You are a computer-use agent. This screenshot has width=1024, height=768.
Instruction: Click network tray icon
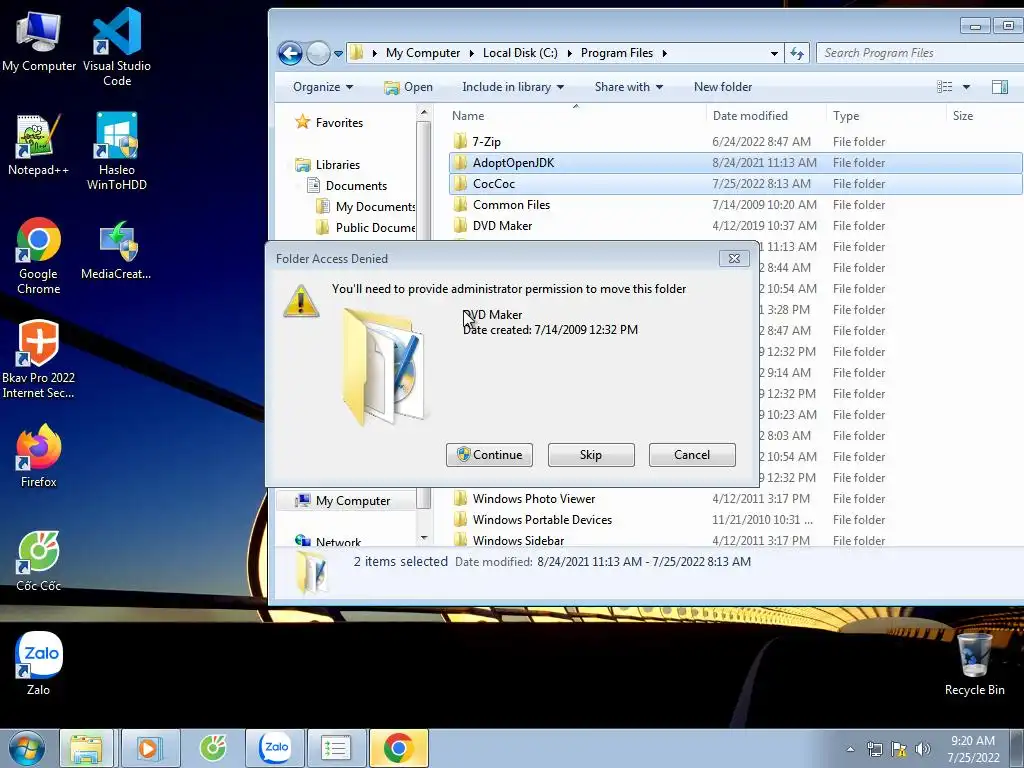pyautogui.click(x=874, y=749)
